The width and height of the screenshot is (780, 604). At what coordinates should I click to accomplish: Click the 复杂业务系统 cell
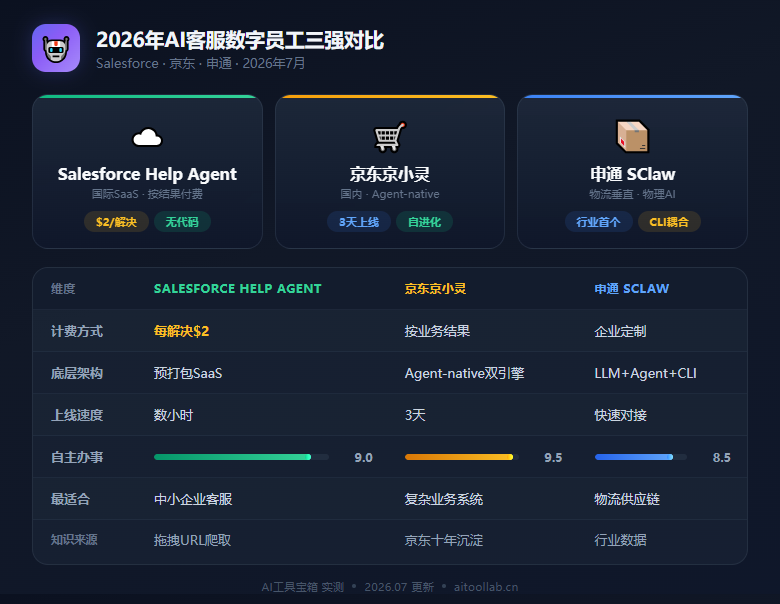tap(444, 499)
